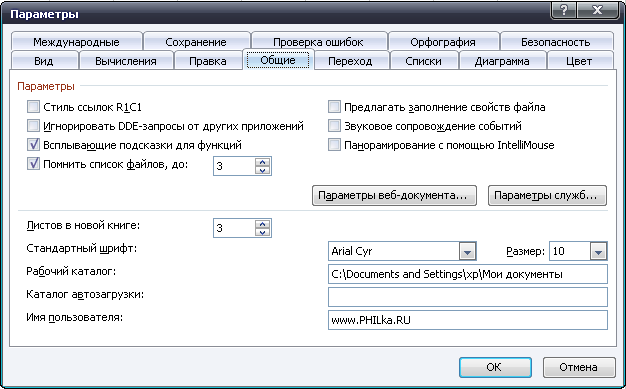The height and width of the screenshot is (389, 626).
Task: Open Параметры веб-документа dialog
Action: [x=394, y=195]
